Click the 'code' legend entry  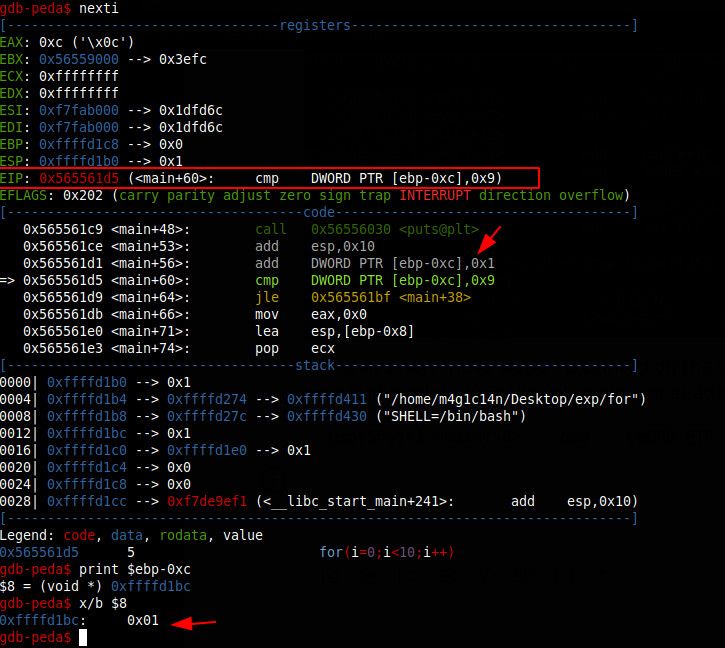[x=79, y=536]
